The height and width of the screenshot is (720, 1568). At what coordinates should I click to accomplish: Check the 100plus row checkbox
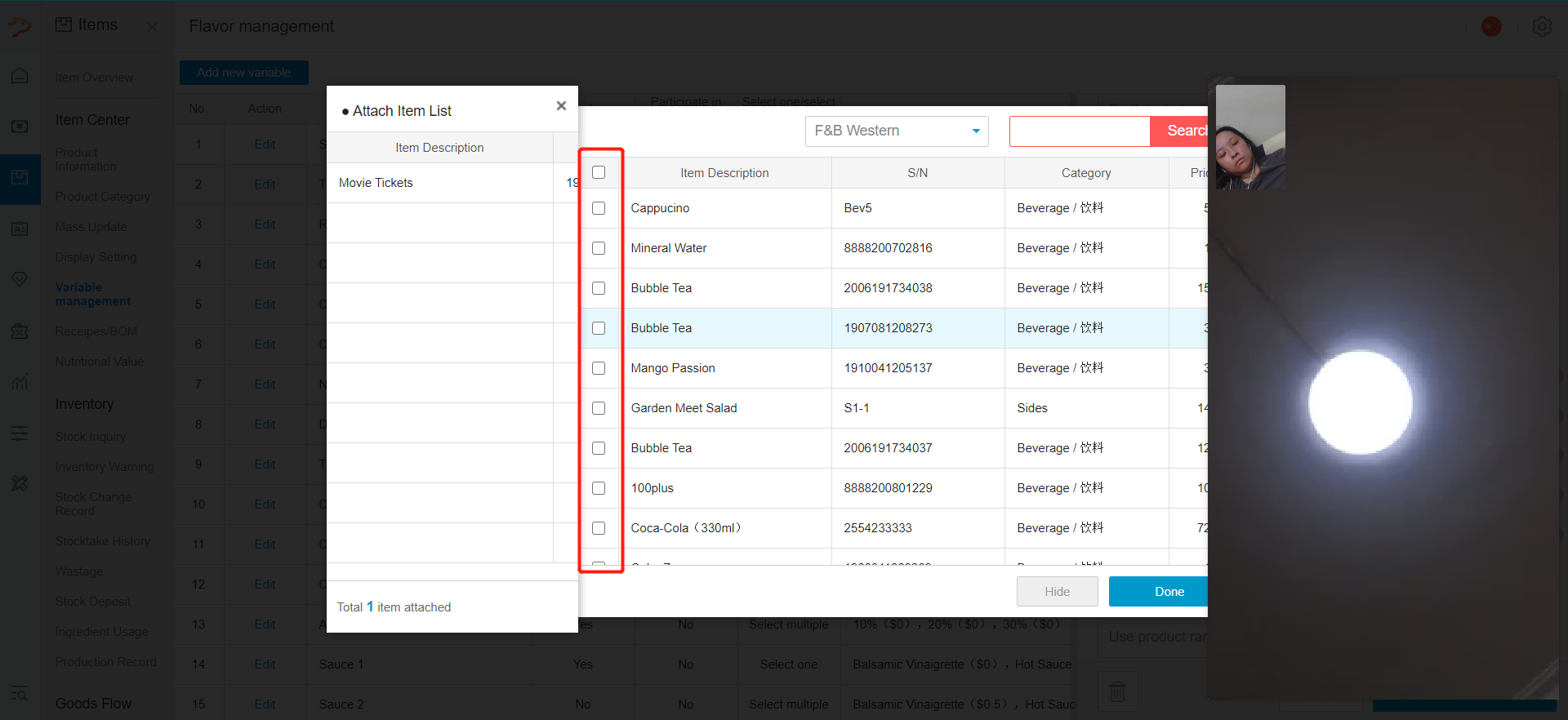[599, 488]
